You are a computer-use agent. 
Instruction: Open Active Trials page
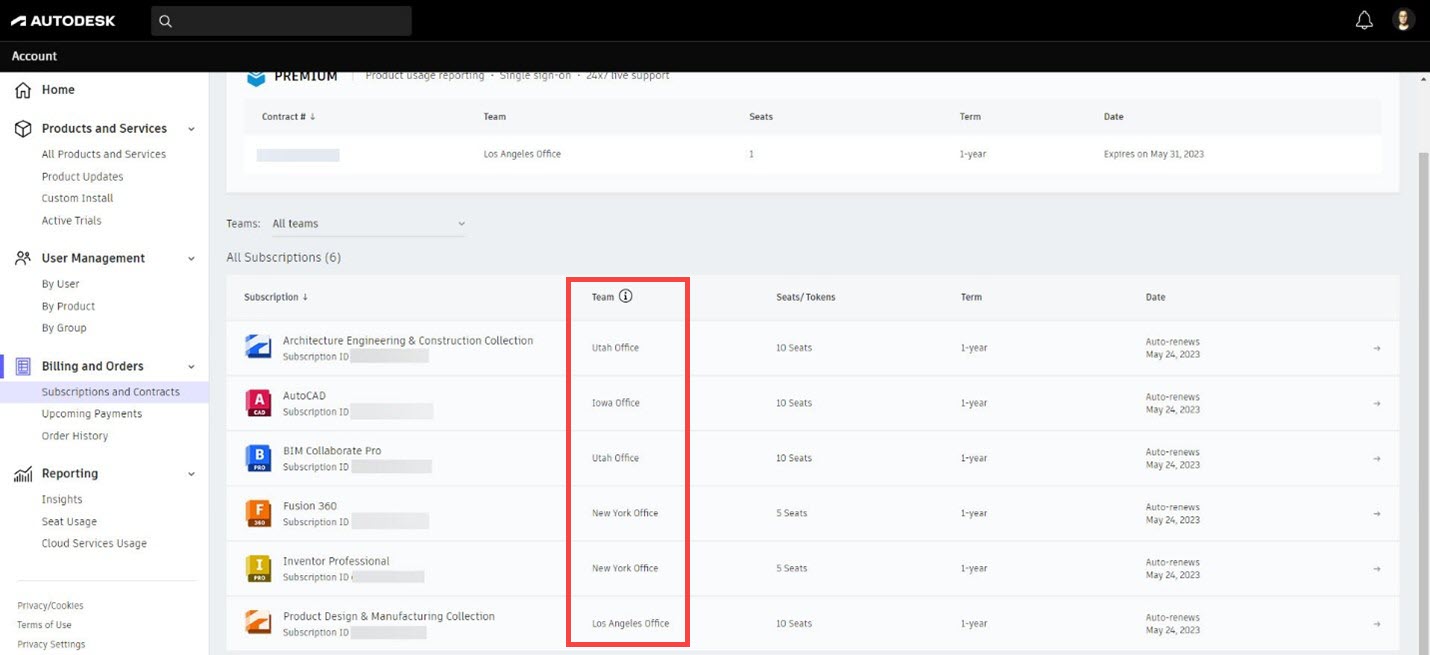click(72, 220)
